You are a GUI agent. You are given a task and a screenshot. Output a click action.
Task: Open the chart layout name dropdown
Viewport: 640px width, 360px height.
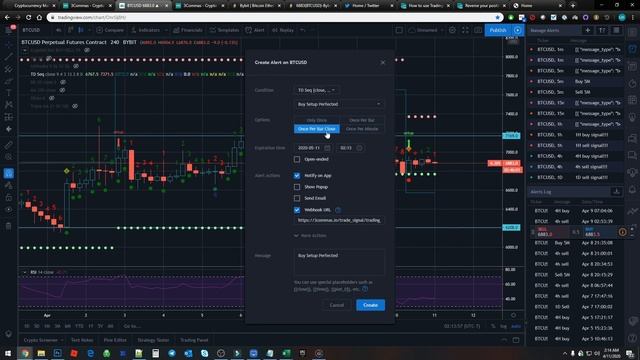click(x=427, y=30)
